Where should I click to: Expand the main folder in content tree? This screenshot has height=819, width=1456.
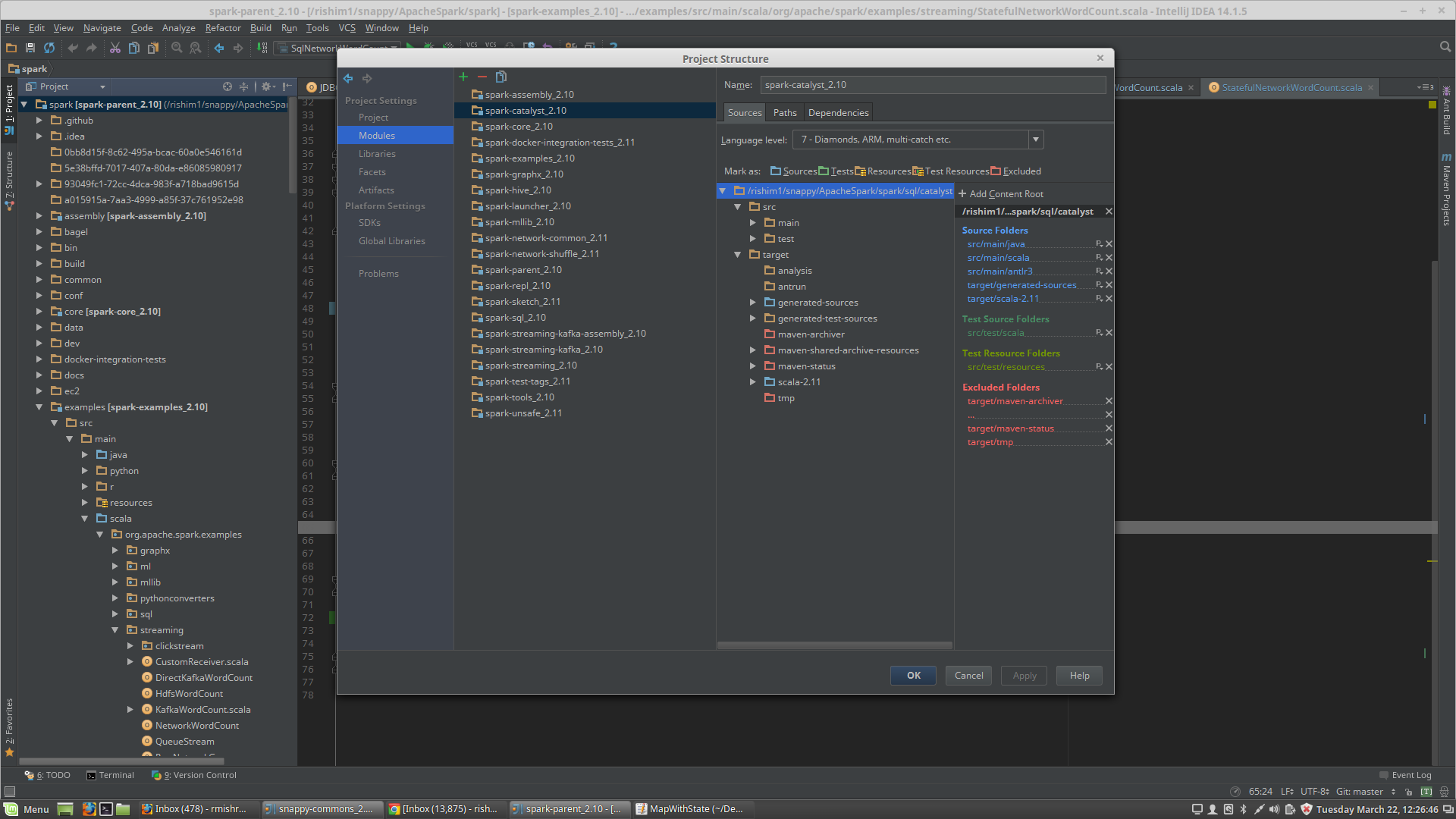tap(753, 223)
